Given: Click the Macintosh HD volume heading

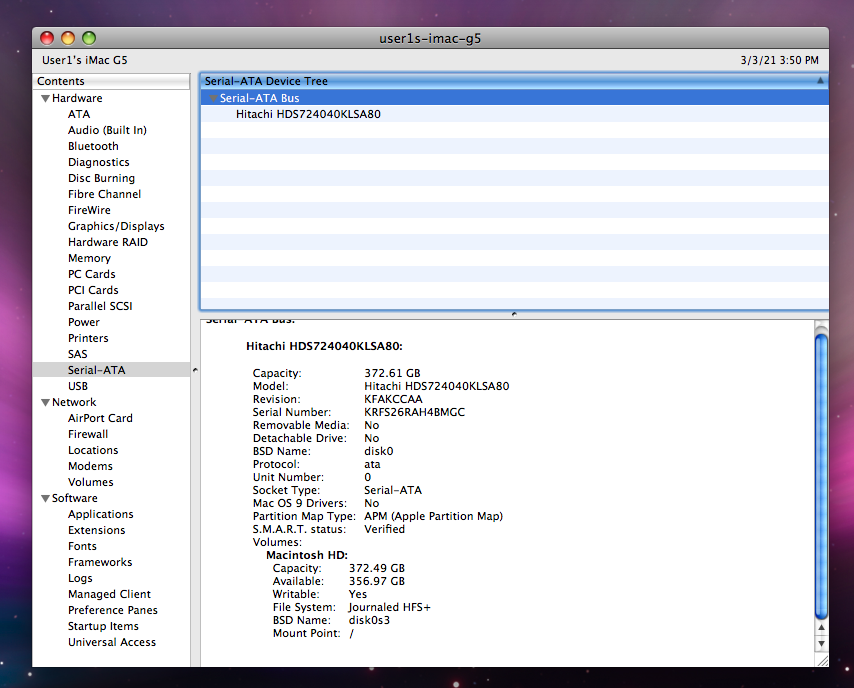Looking at the screenshot, I should tap(307, 555).
